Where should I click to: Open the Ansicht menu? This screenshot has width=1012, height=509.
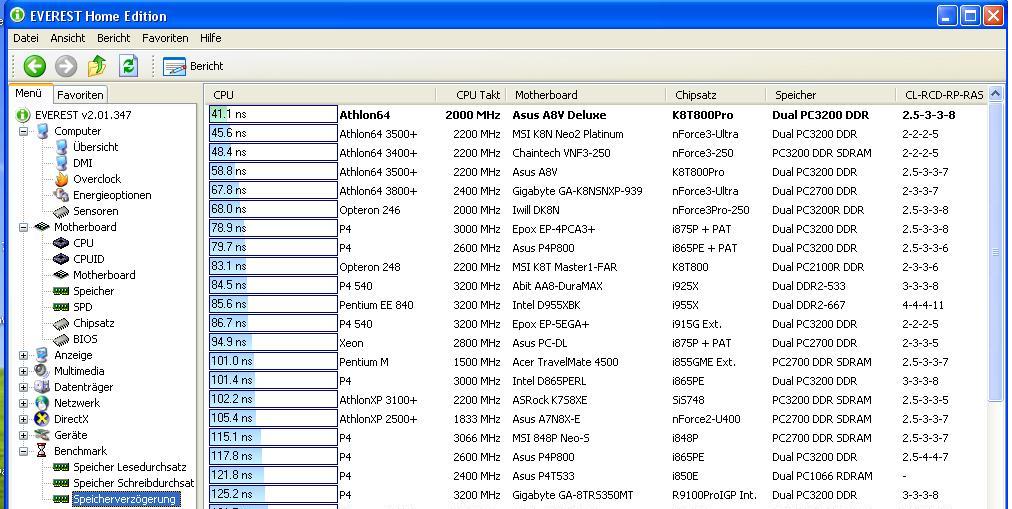(x=68, y=38)
